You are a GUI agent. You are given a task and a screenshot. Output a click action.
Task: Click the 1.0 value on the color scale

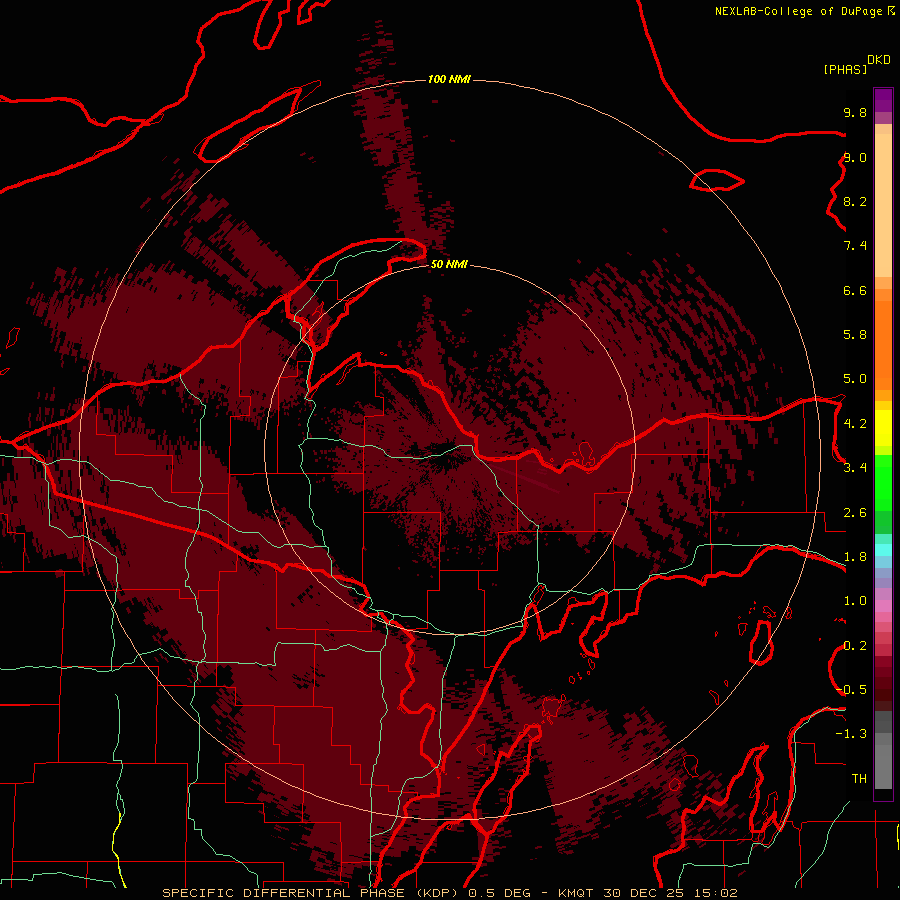click(855, 601)
